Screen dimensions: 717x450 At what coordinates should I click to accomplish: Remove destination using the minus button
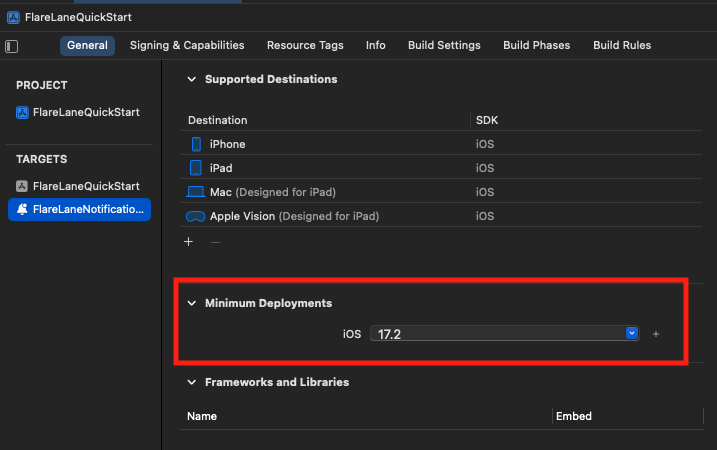pyautogui.click(x=214, y=242)
